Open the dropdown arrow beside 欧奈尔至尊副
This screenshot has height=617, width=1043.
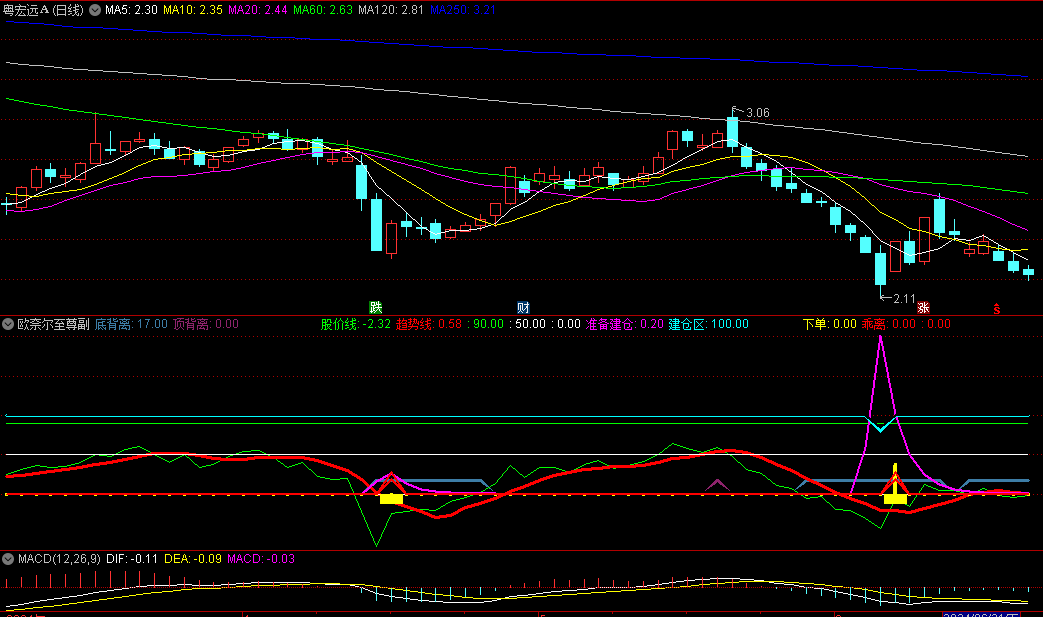[8, 324]
